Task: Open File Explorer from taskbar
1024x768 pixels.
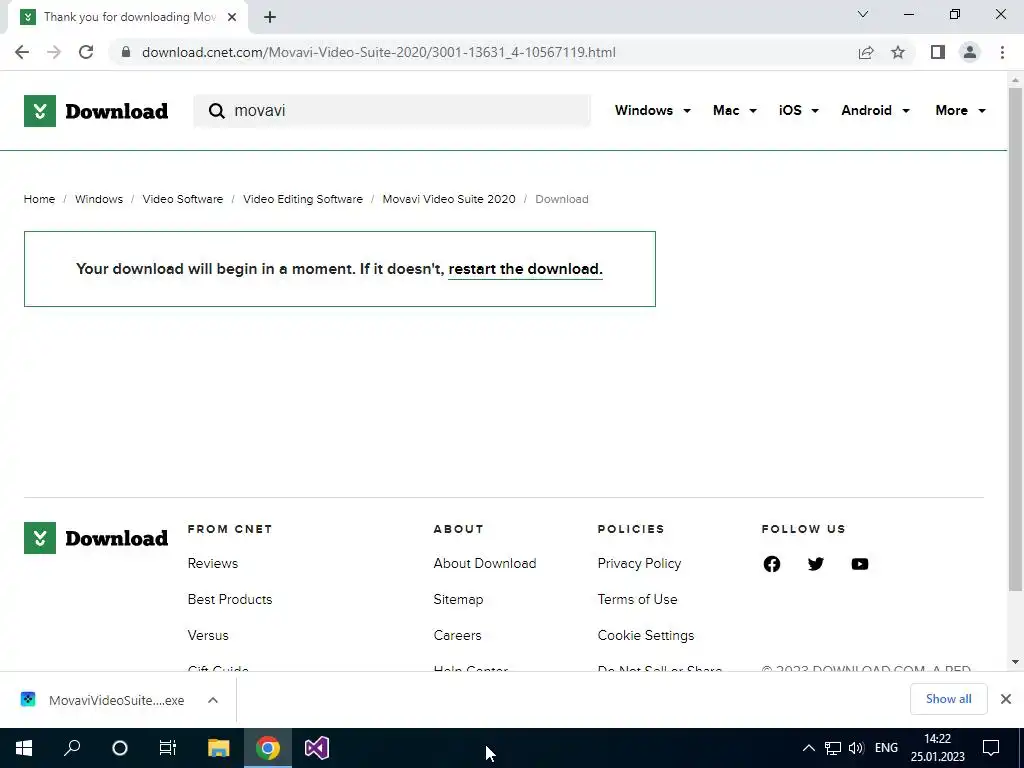Action: click(x=219, y=748)
